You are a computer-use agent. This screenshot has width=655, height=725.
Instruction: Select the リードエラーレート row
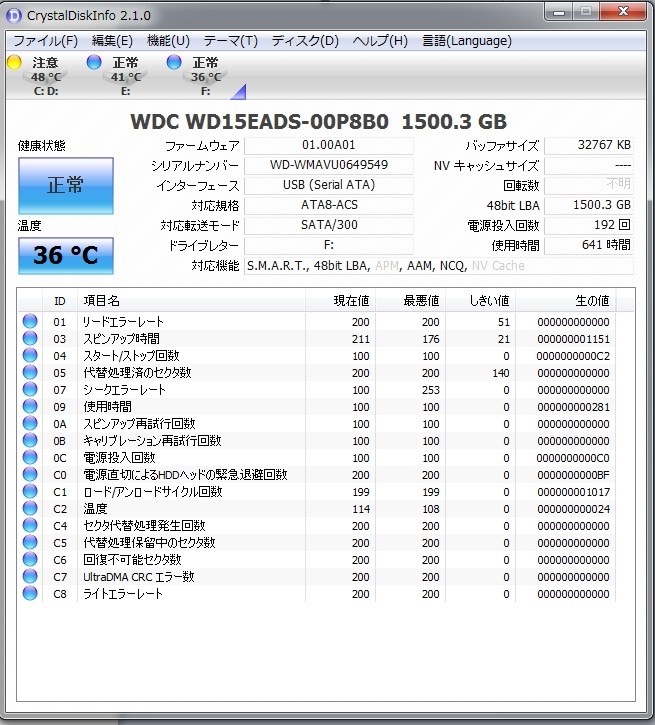(317, 321)
